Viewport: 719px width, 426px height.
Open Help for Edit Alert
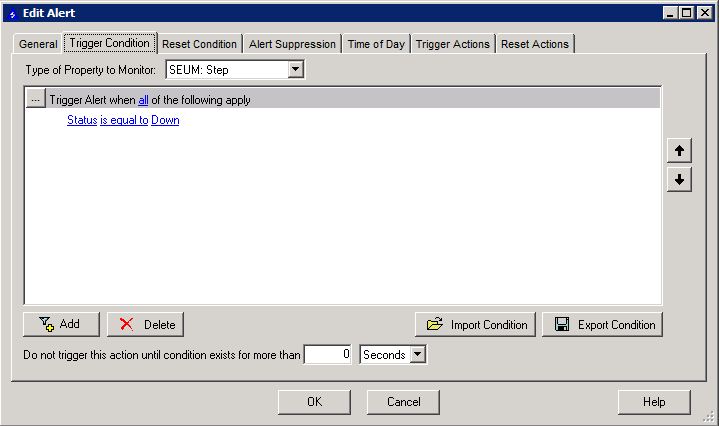[x=654, y=402]
